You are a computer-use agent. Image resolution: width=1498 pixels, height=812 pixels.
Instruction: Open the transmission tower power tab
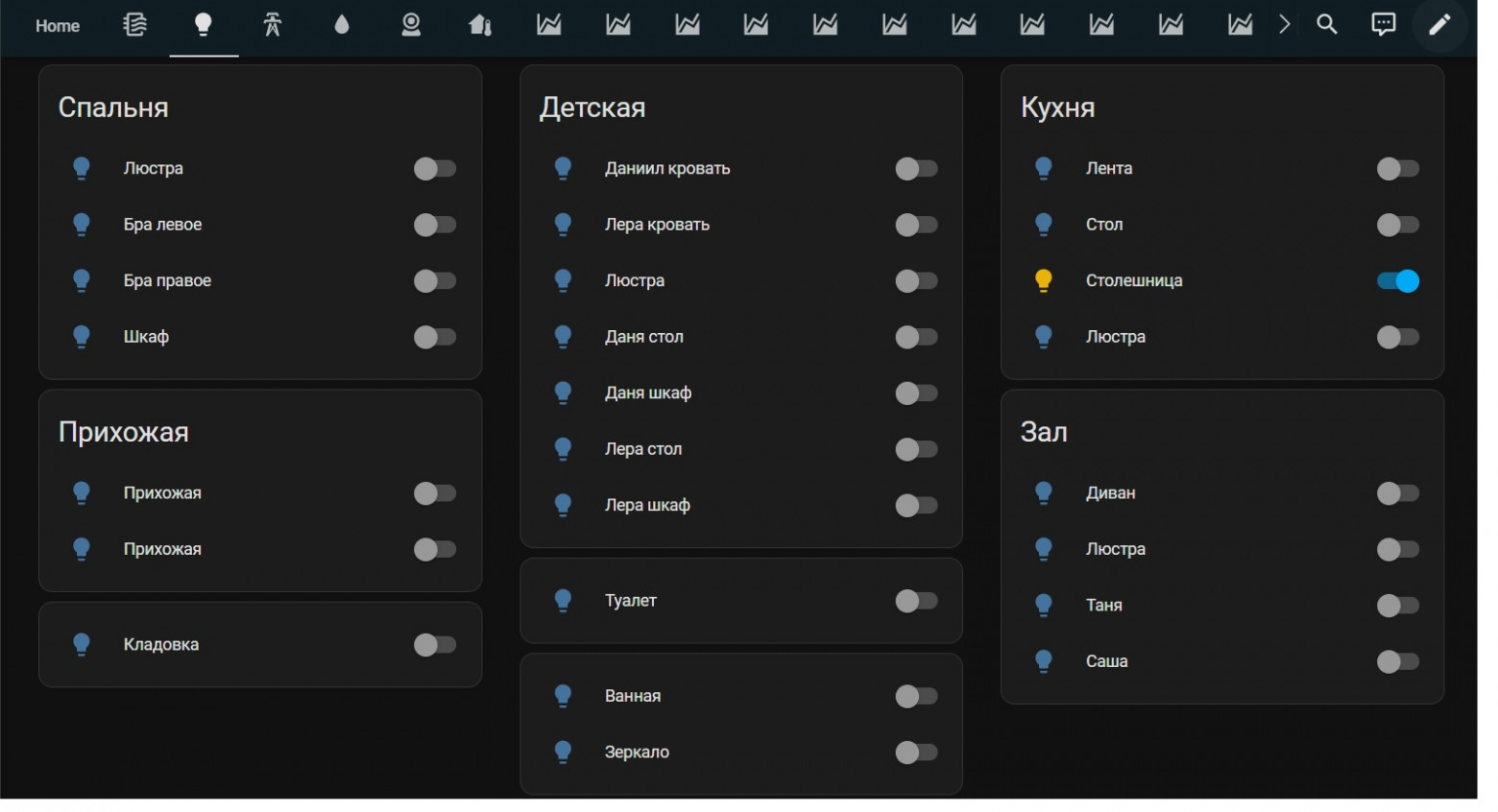click(x=273, y=25)
